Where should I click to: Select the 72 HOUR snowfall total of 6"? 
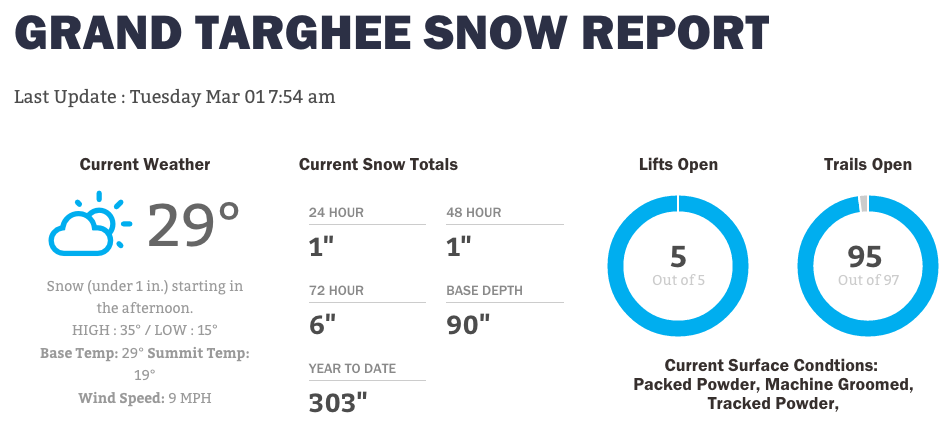[322, 325]
